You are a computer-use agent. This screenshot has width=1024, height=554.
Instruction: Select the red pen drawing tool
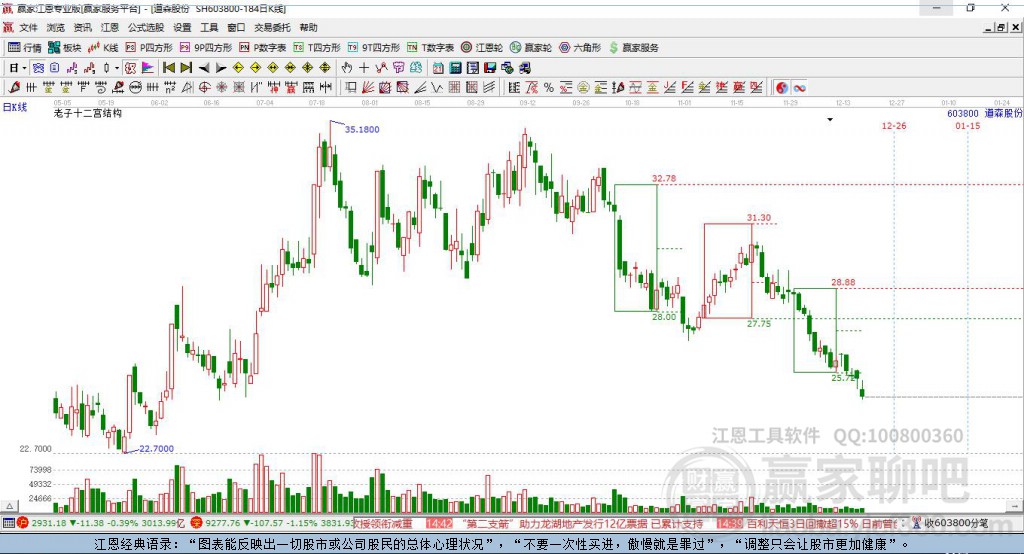point(14,88)
